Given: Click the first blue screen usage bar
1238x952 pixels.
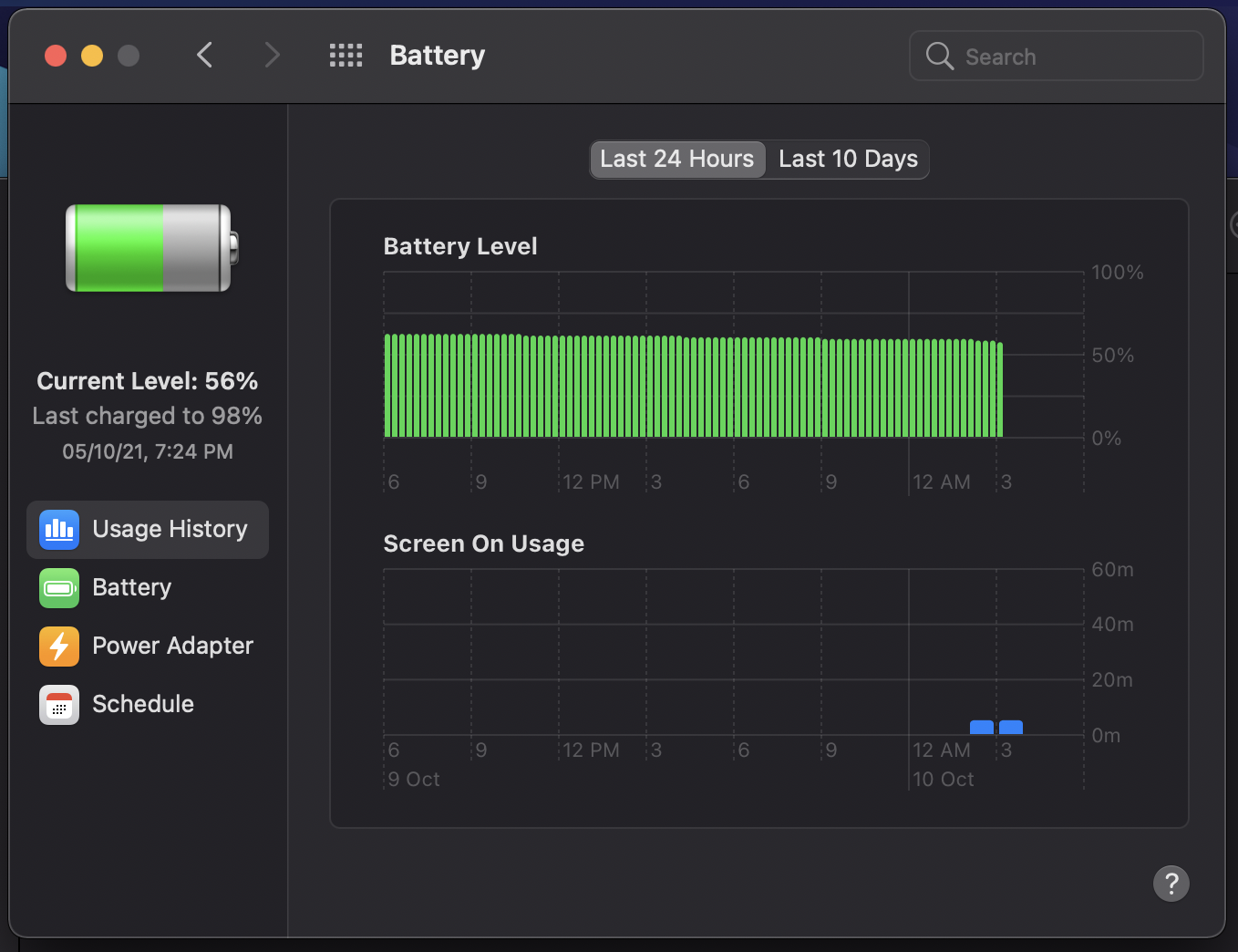Looking at the screenshot, I should click(x=982, y=728).
